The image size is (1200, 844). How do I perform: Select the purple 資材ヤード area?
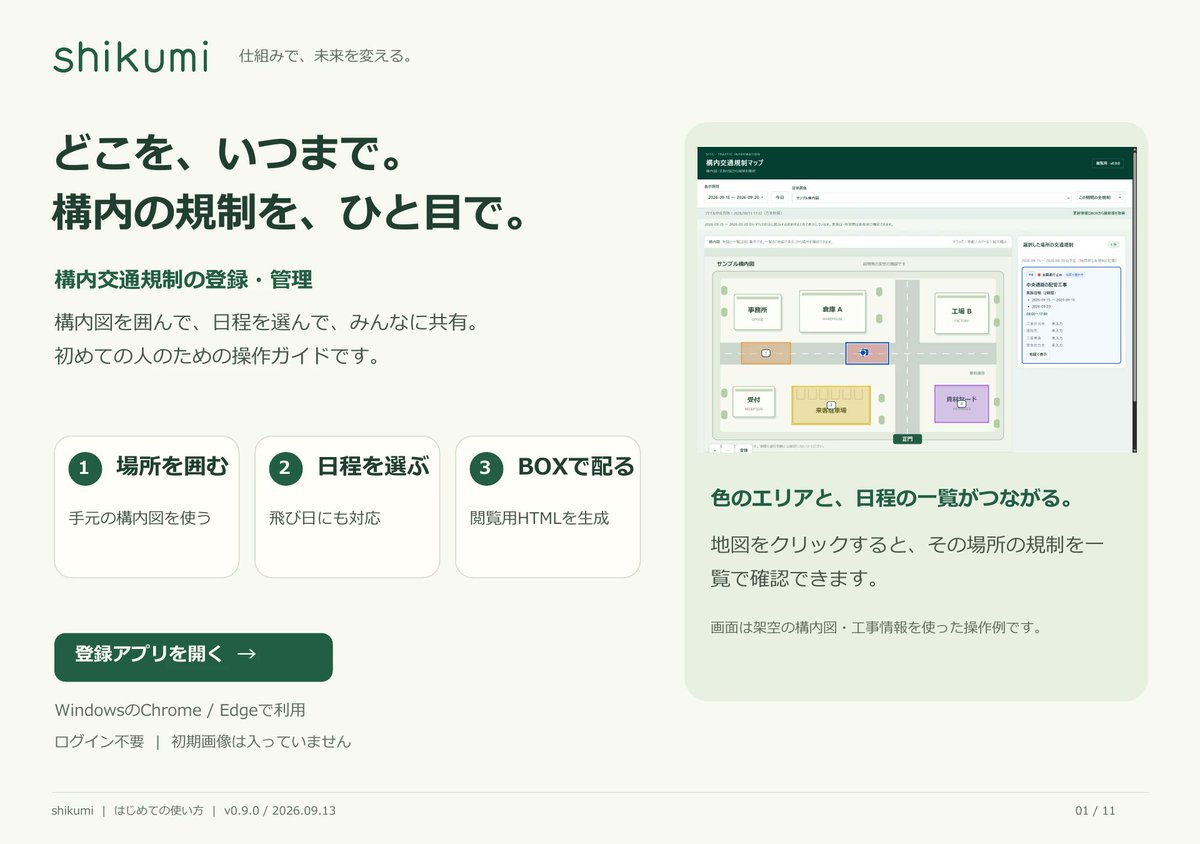961,403
